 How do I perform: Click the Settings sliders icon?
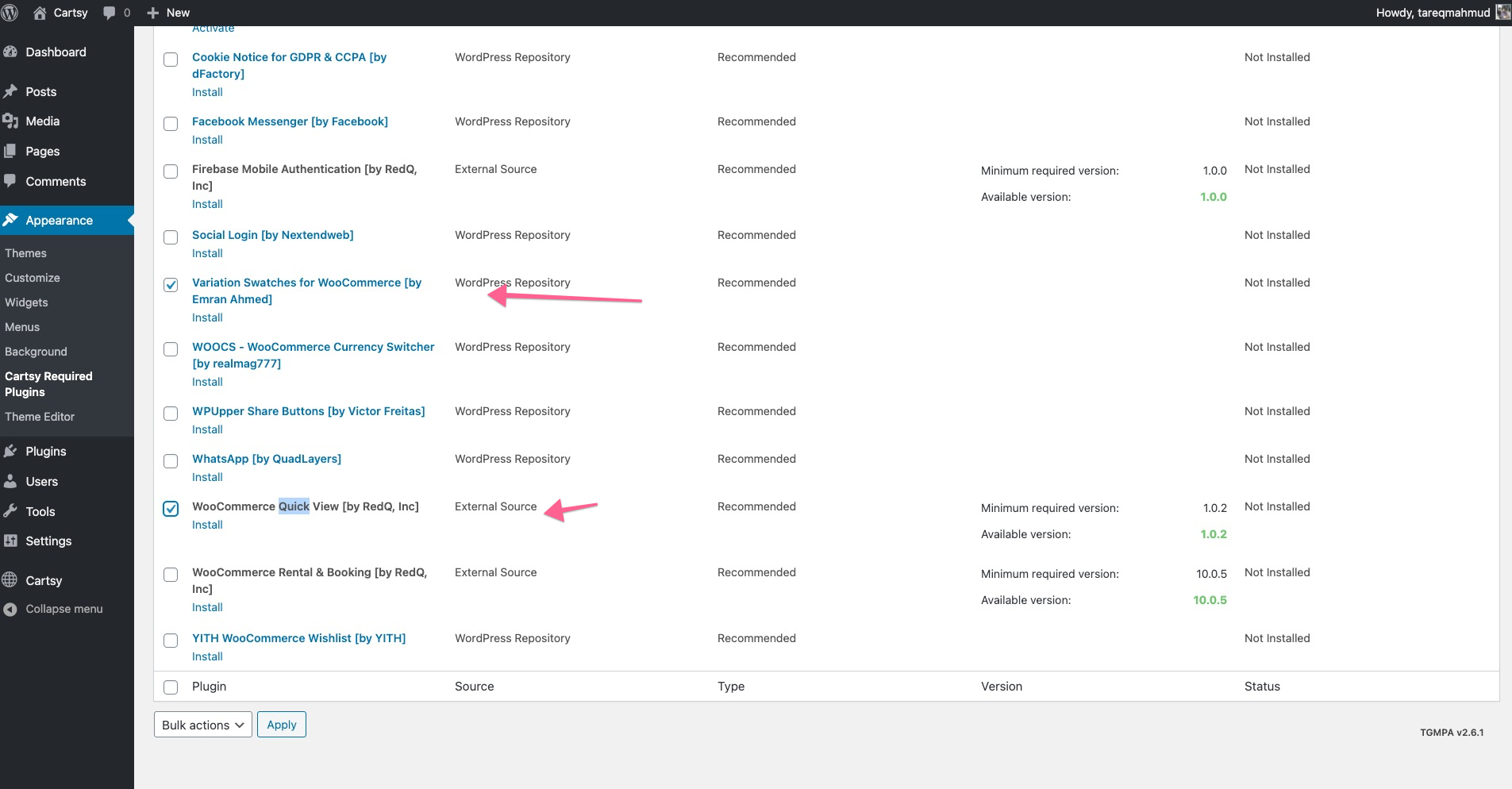[10, 541]
